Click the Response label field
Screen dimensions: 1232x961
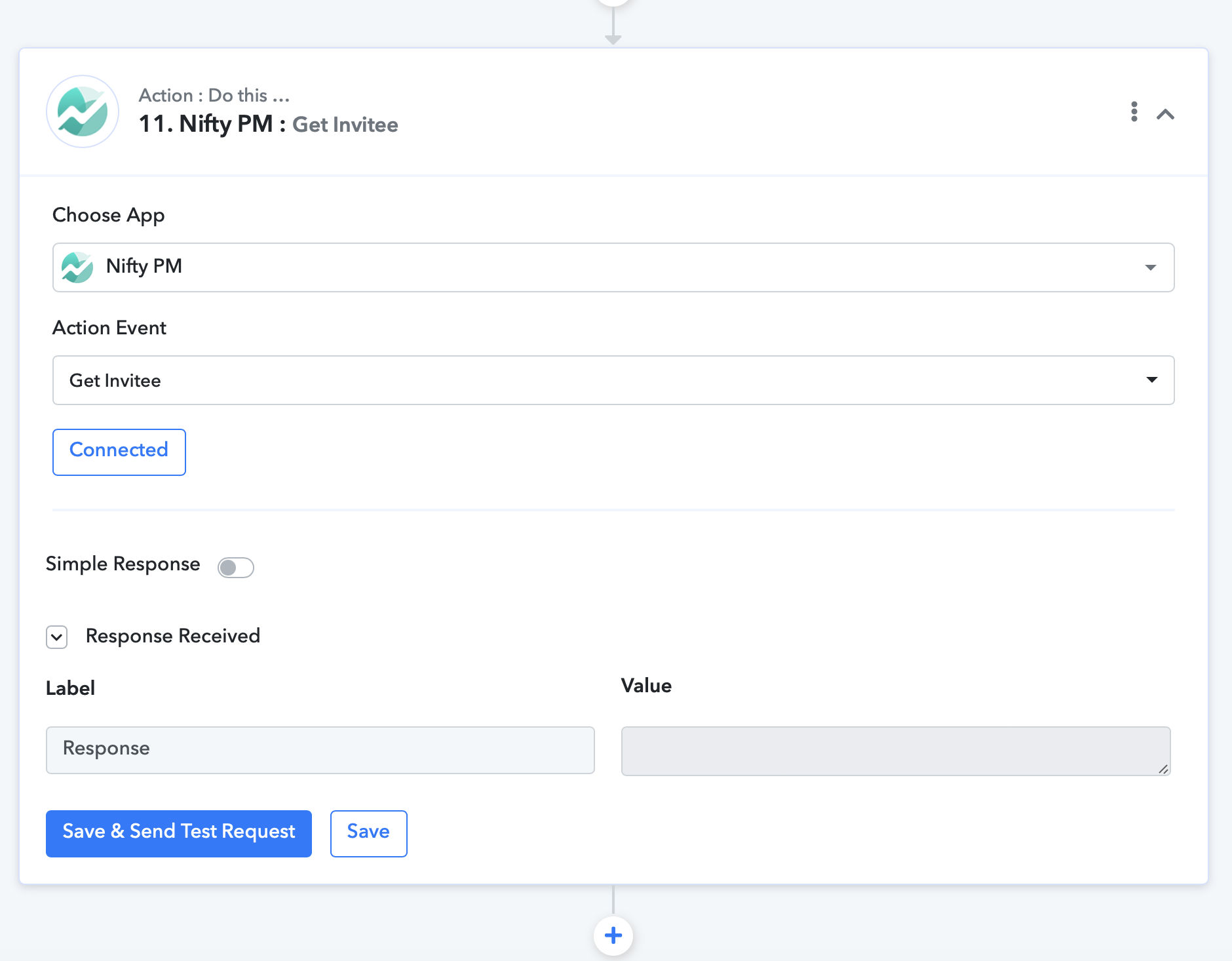point(320,750)
